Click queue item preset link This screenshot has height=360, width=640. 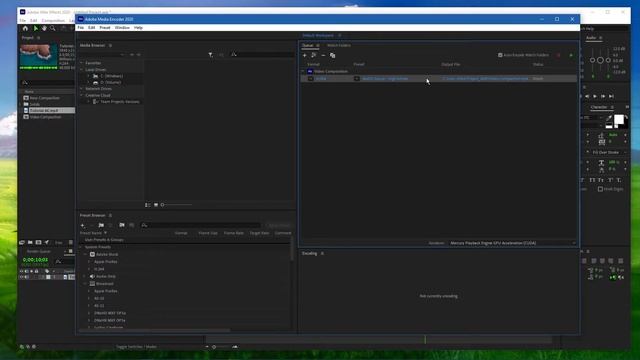(x=385, y=78)
